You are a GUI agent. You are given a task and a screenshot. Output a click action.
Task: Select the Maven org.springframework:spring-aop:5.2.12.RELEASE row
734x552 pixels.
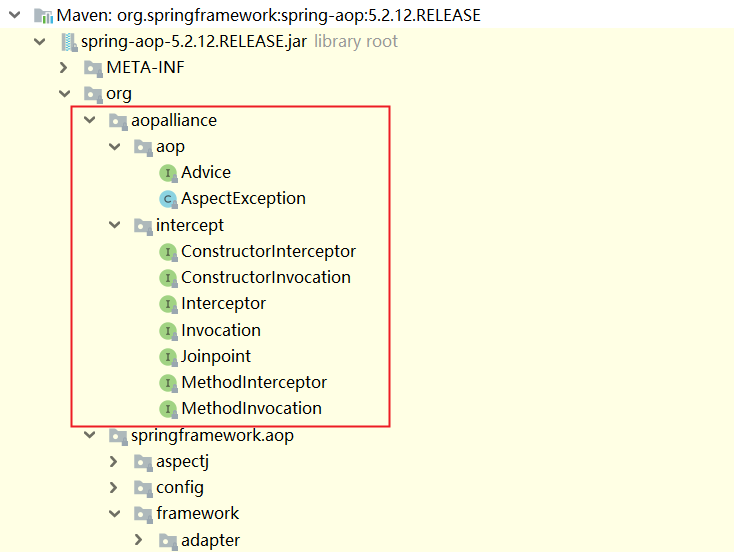coord(269,15)
